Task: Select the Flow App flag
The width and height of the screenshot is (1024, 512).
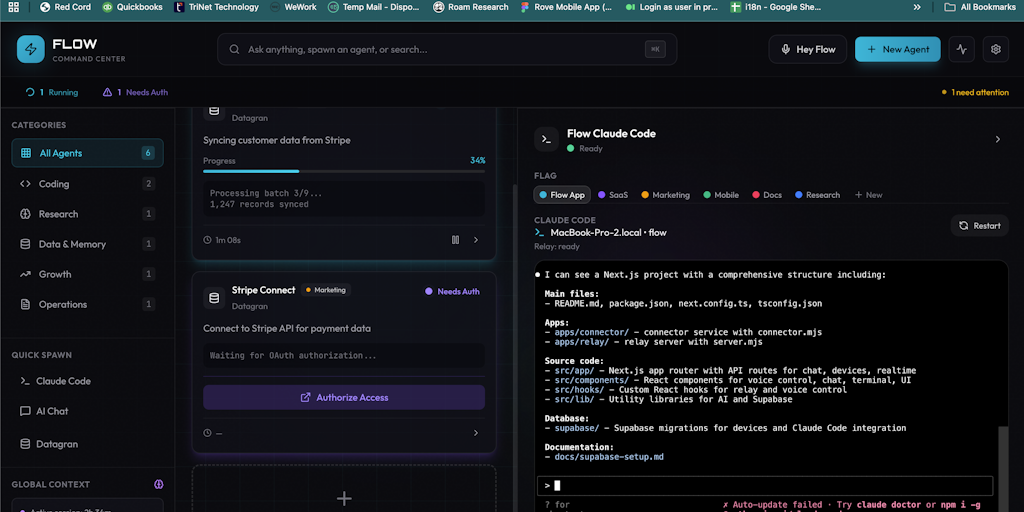Action: point(562,195)
